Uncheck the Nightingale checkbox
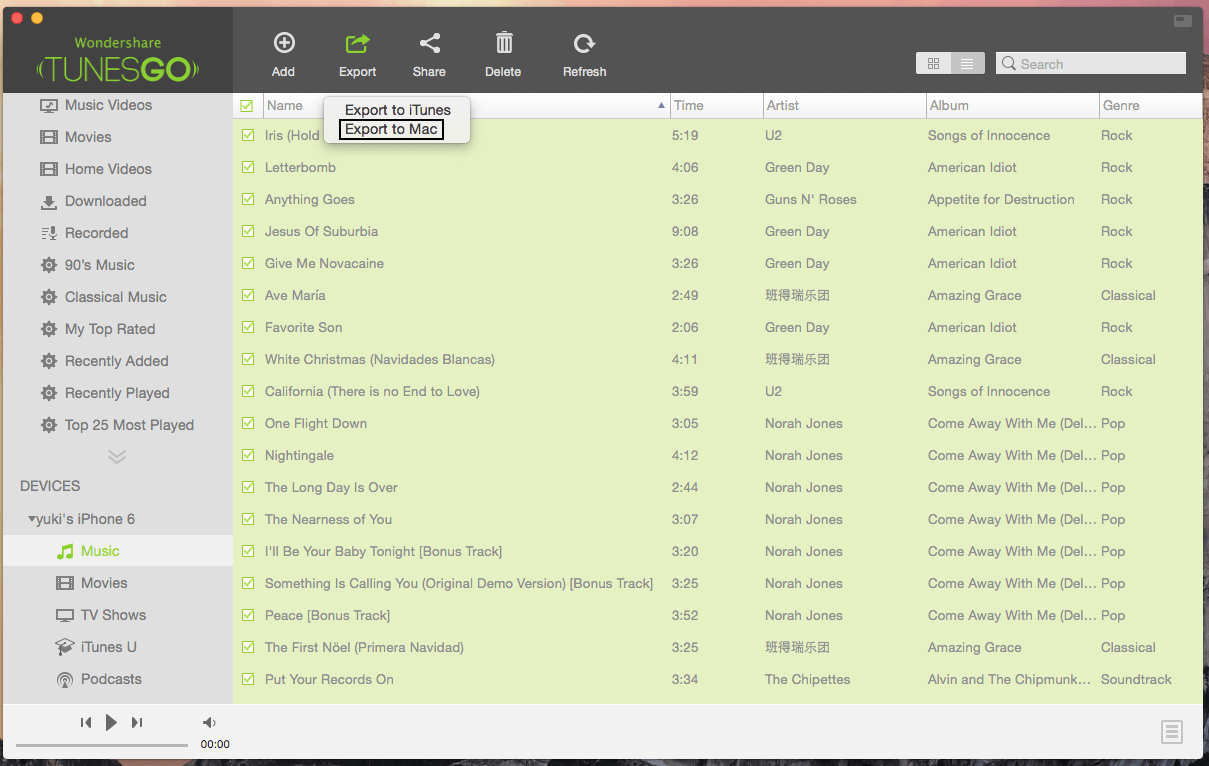Viewport: 1209px width, 766px height. (248, 455)
